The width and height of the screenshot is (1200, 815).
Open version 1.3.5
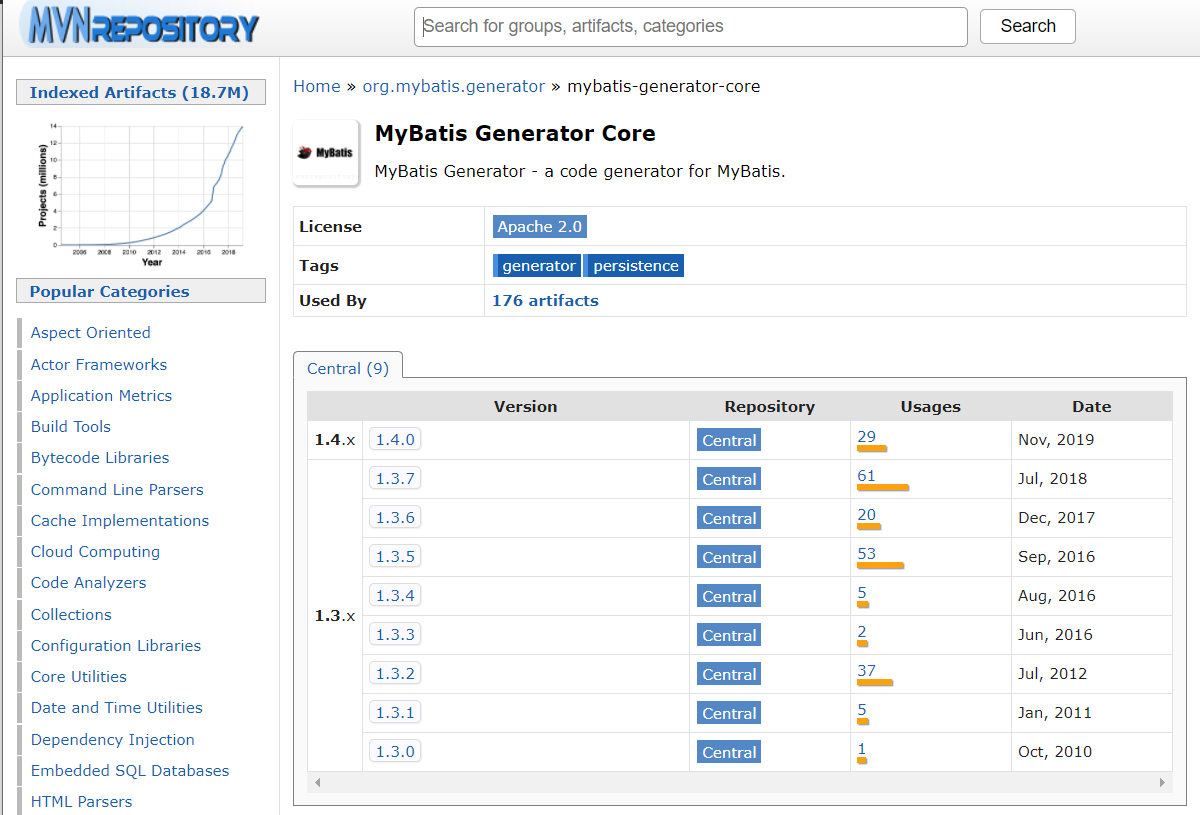[395, 556]
